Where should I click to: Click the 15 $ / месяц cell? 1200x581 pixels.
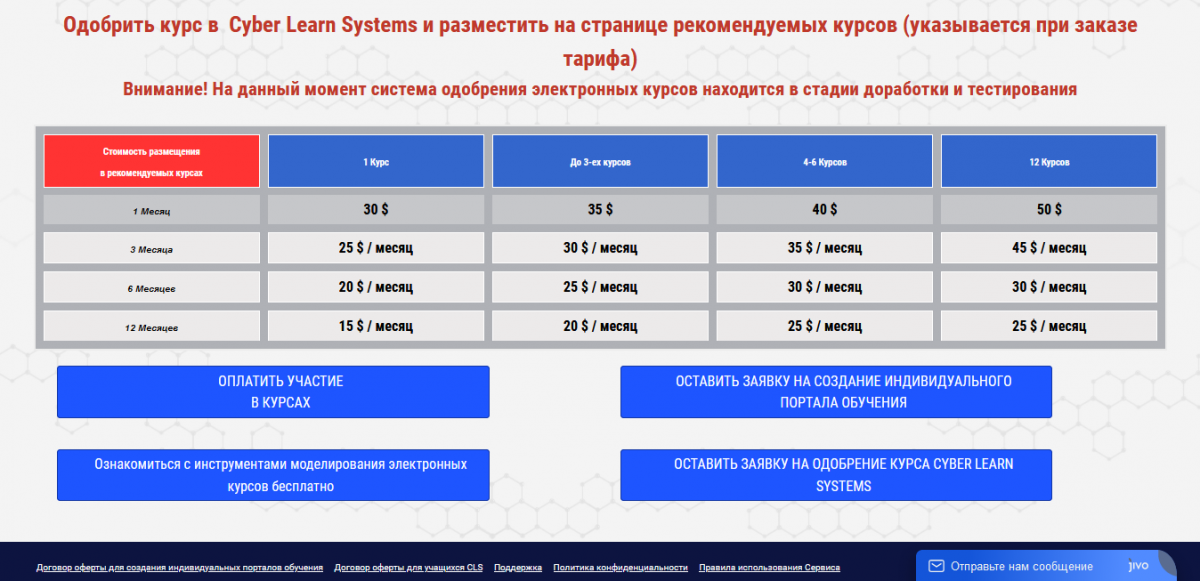click(x=376, y=327)
